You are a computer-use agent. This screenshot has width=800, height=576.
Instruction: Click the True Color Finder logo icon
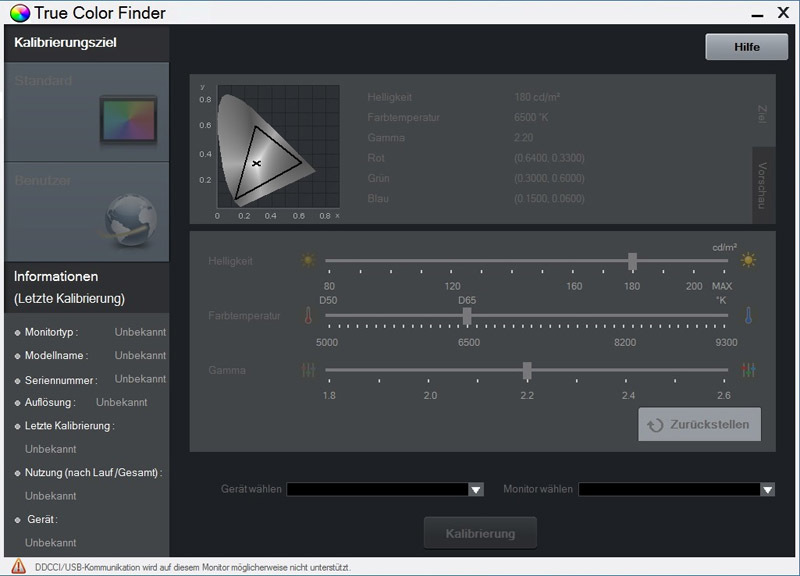[x=20, y=13]
